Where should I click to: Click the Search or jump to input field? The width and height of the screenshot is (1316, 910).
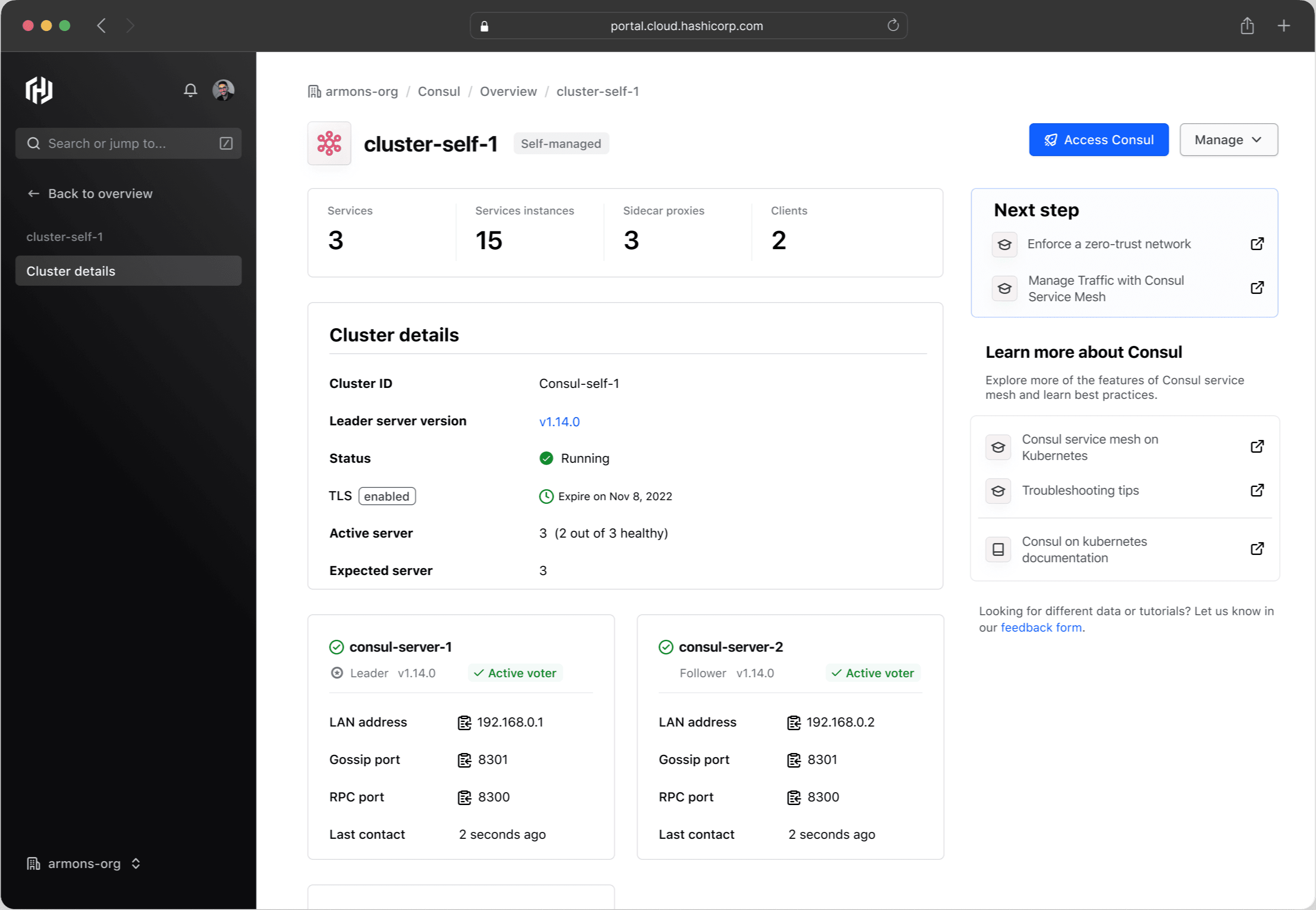click(x=128, y=143)
